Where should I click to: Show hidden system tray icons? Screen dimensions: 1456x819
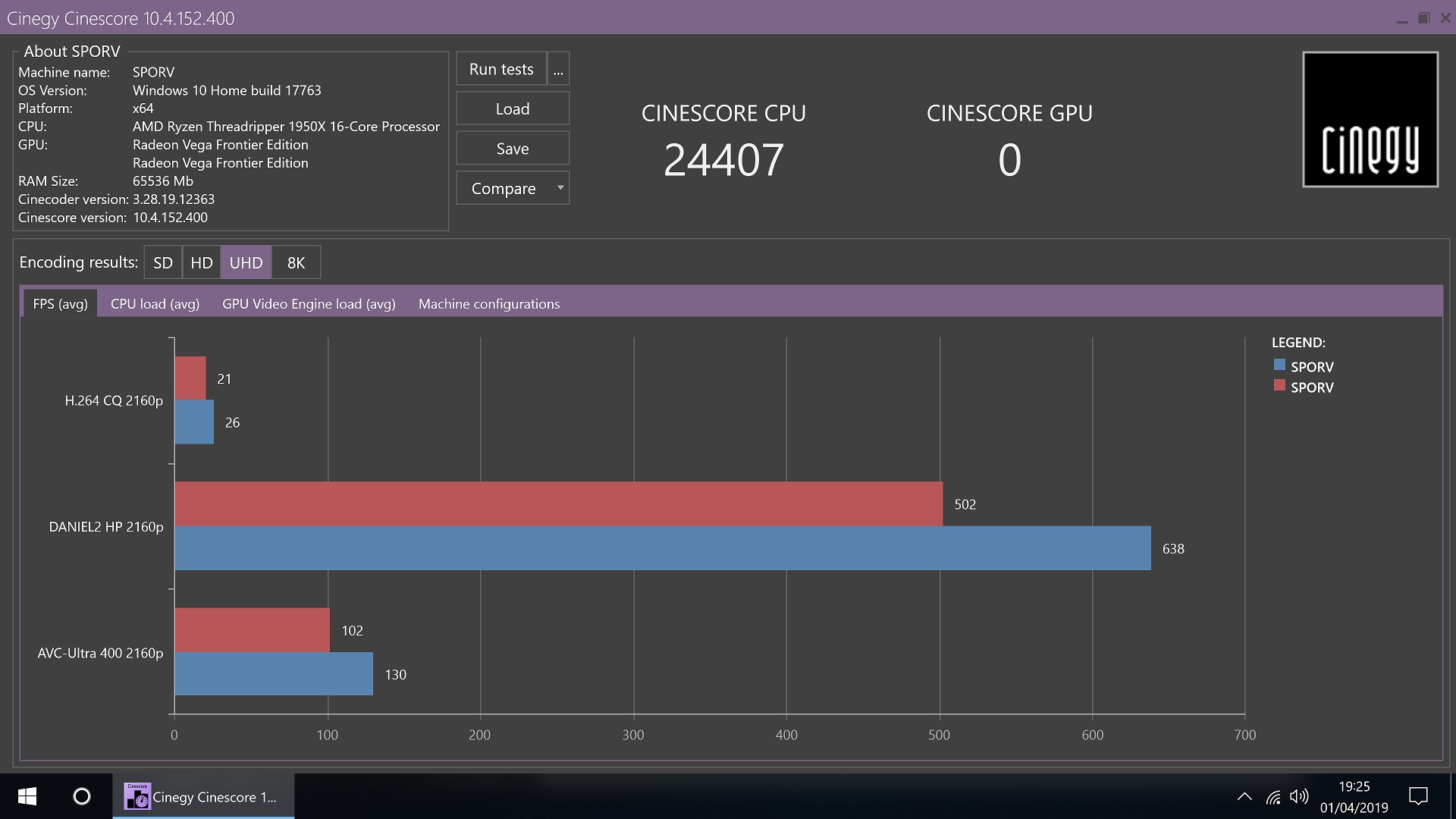(1244, 796)
